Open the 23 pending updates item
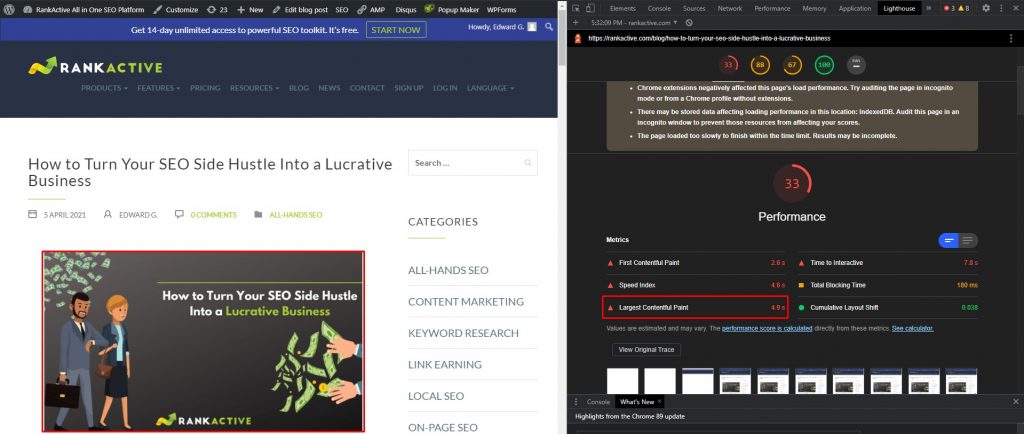Viewport: 1024px width, 434px height. (217, 10)
